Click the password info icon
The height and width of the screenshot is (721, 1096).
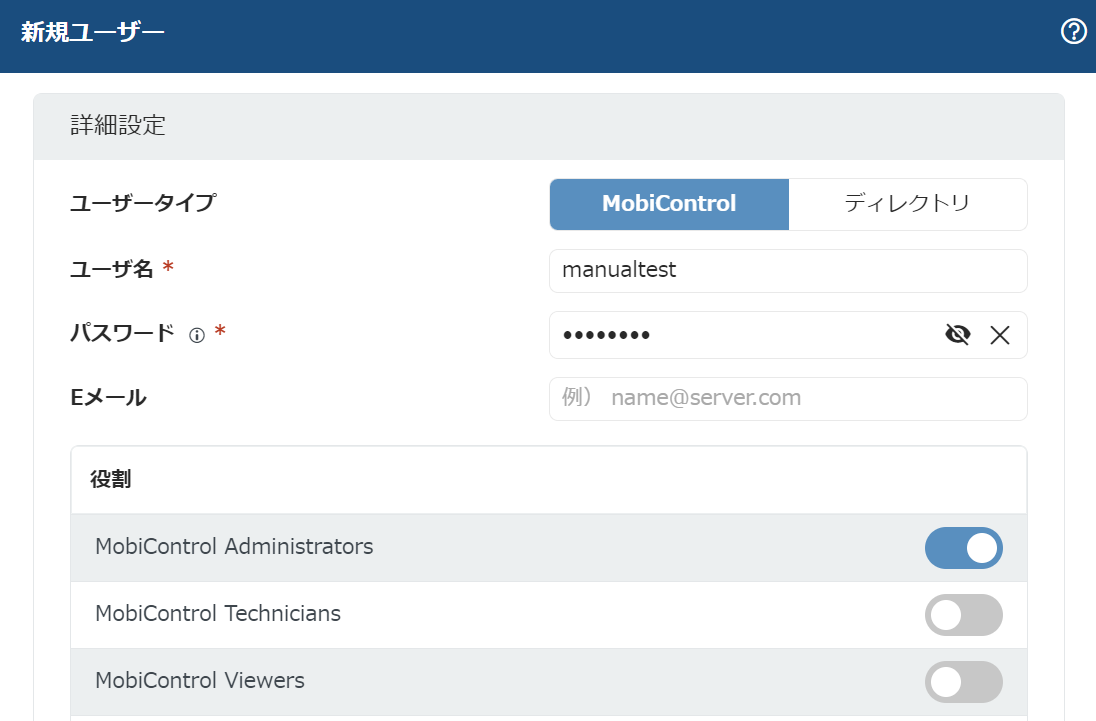coord(197,335)
